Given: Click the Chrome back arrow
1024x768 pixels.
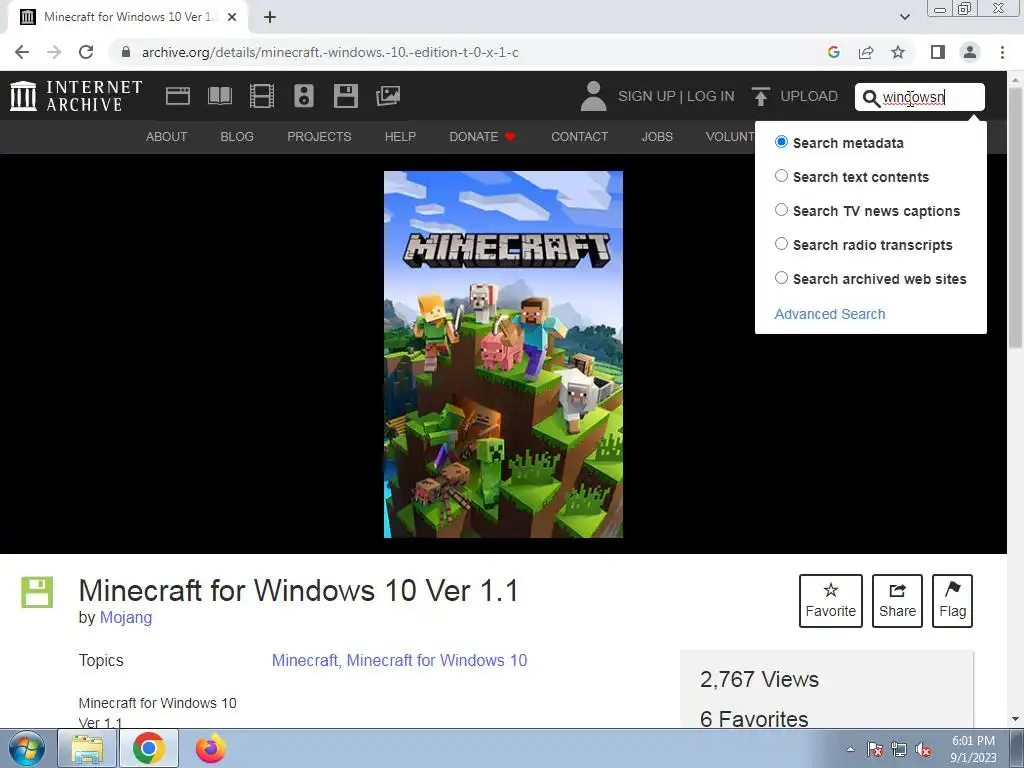Looking at the screenshot, I should coord(22,52).
